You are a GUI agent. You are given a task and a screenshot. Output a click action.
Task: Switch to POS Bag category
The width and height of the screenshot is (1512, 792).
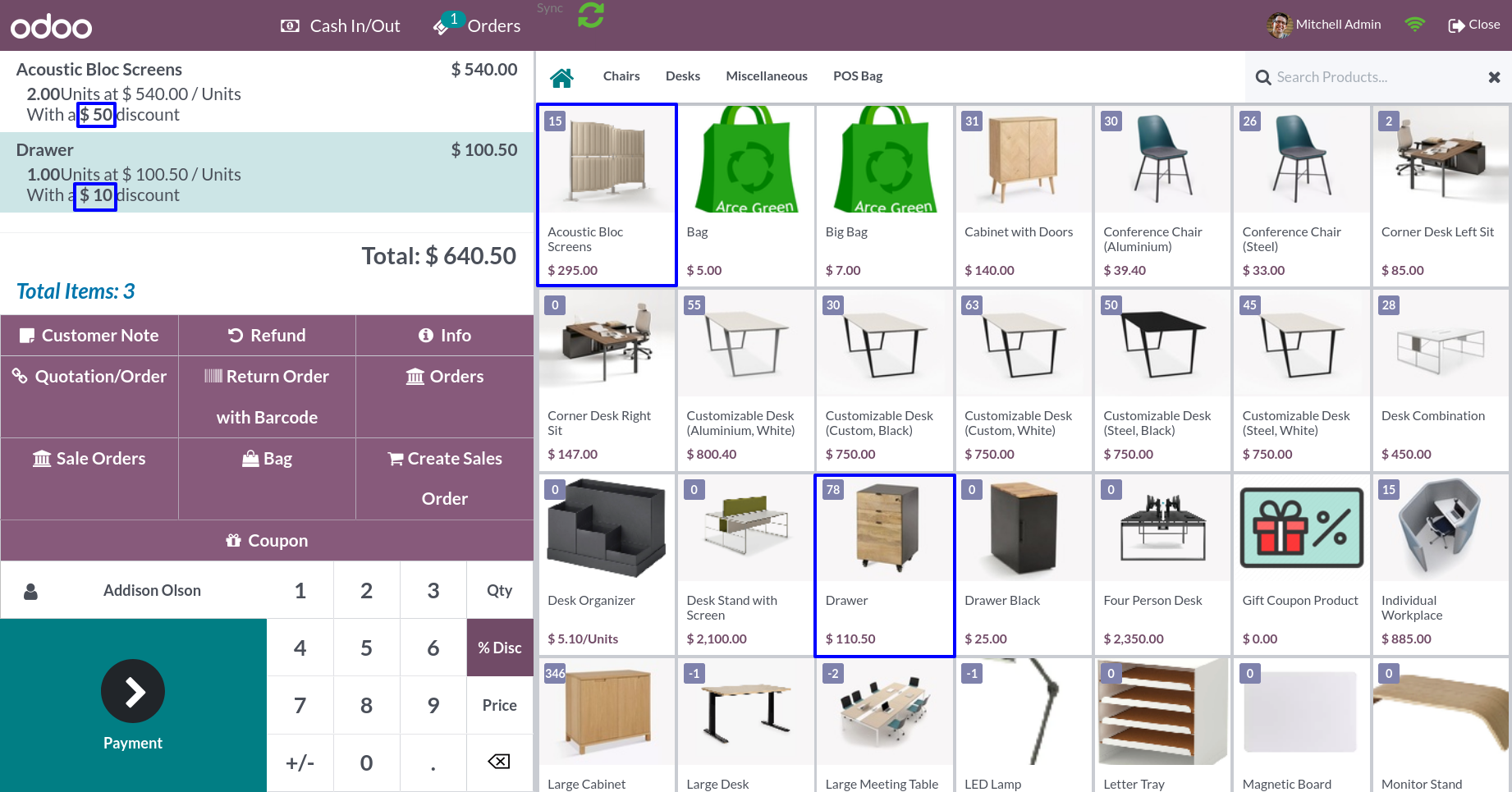coord(858,76)
